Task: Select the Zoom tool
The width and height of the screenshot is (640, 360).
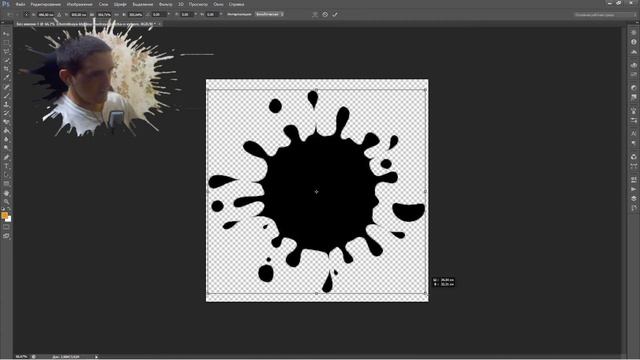Action: tap(6, 202)
